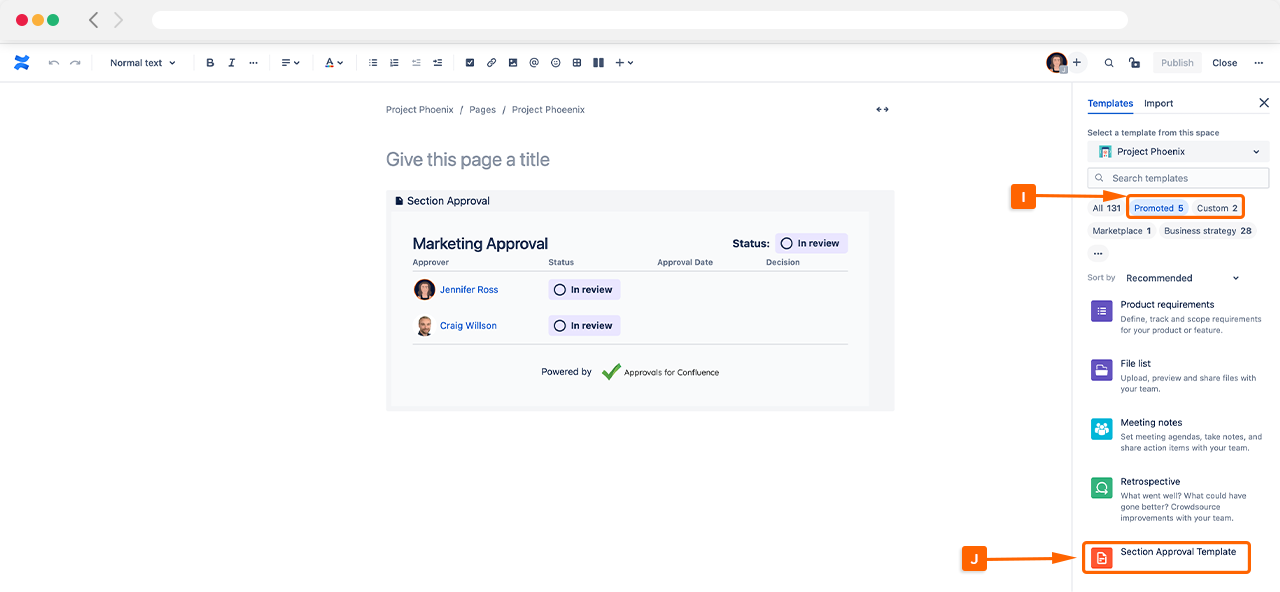This screenshot has height=592, width=1280.
Task: Insert an emoji from the toolbar
Action: pos(555,63)
